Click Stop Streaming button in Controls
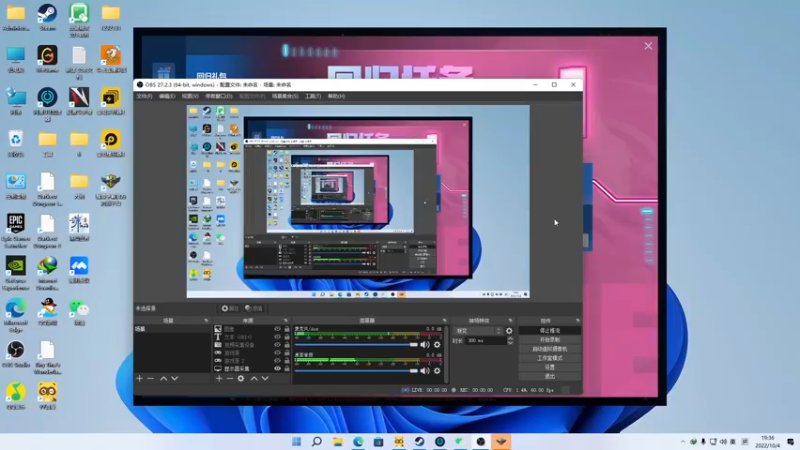 click(549, 331)
